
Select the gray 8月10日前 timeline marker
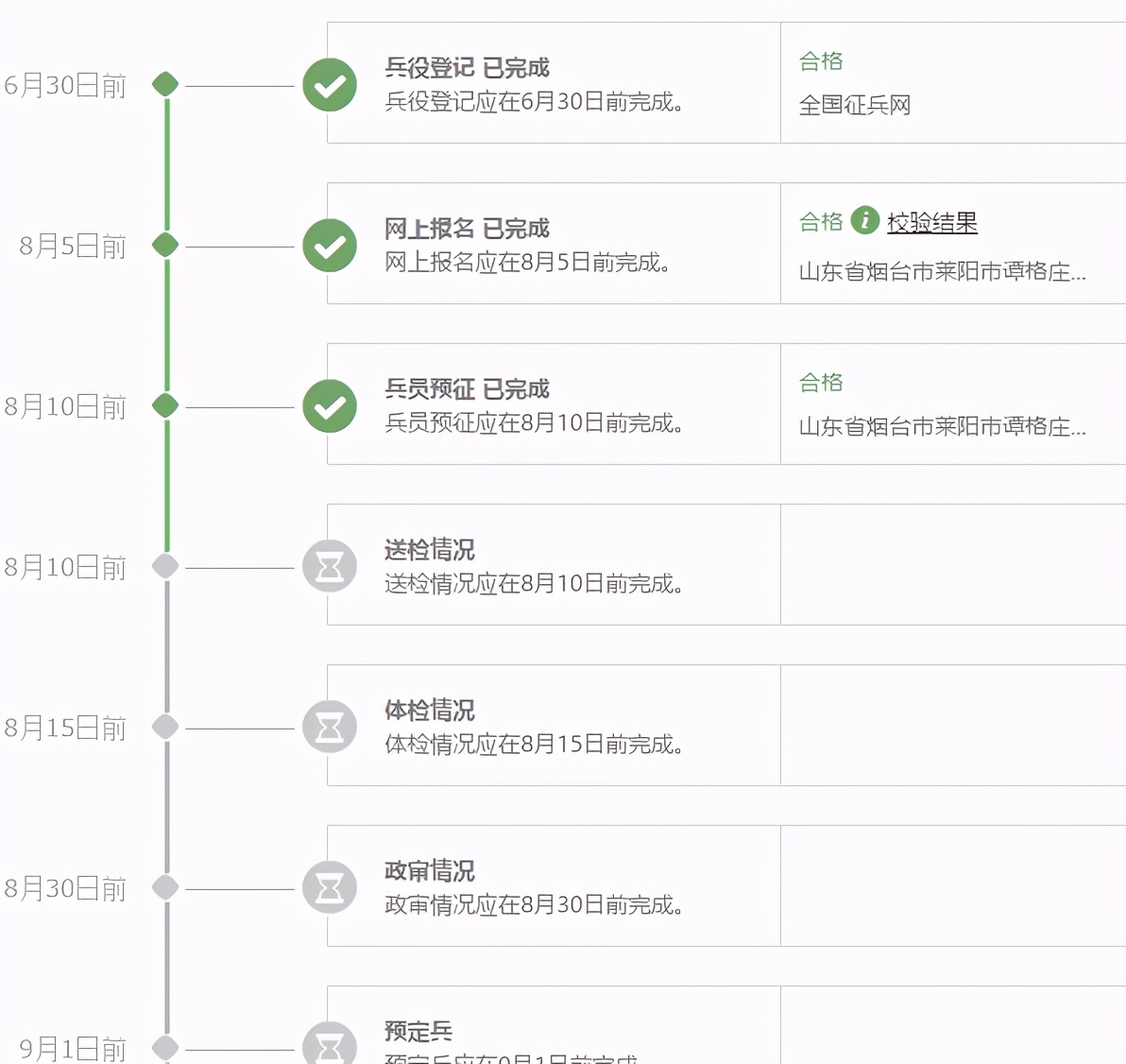click(x=165, y=566)
